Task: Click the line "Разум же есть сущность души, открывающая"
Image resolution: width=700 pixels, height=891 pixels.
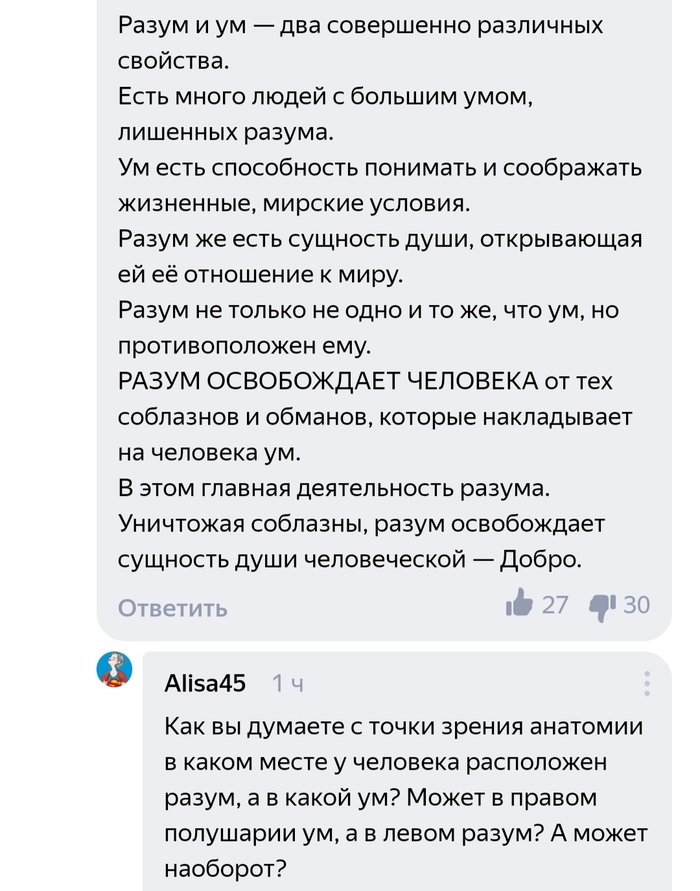Action: pyautogui.click(x=380, y=239)
